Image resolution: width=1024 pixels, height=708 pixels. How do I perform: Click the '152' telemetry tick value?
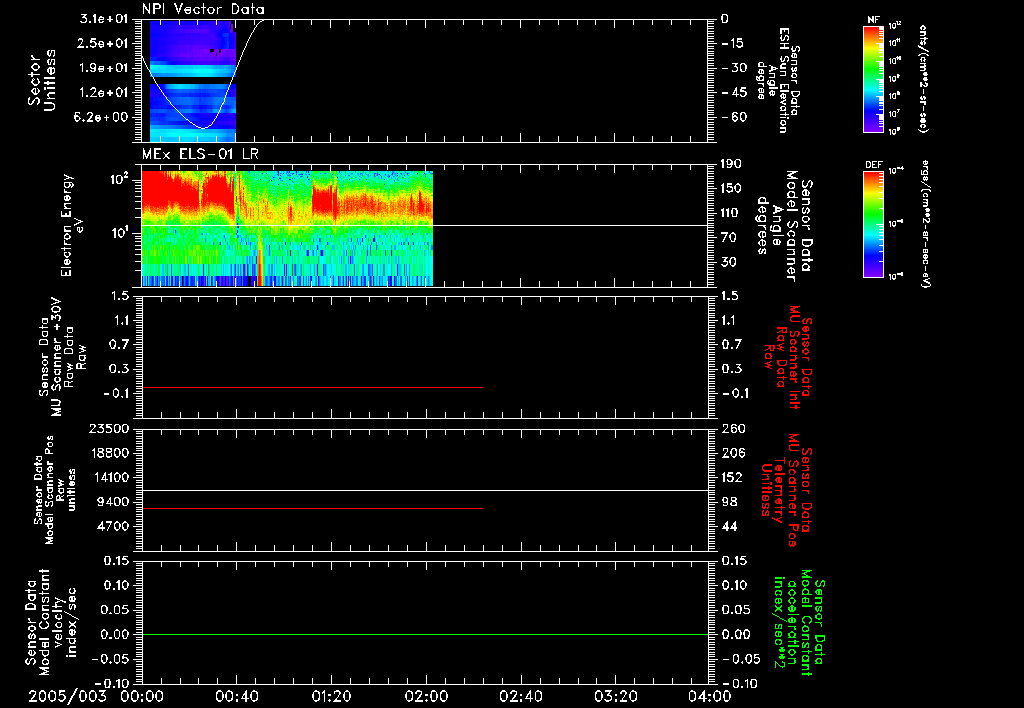pyautogui.click(x=733, y=477)
